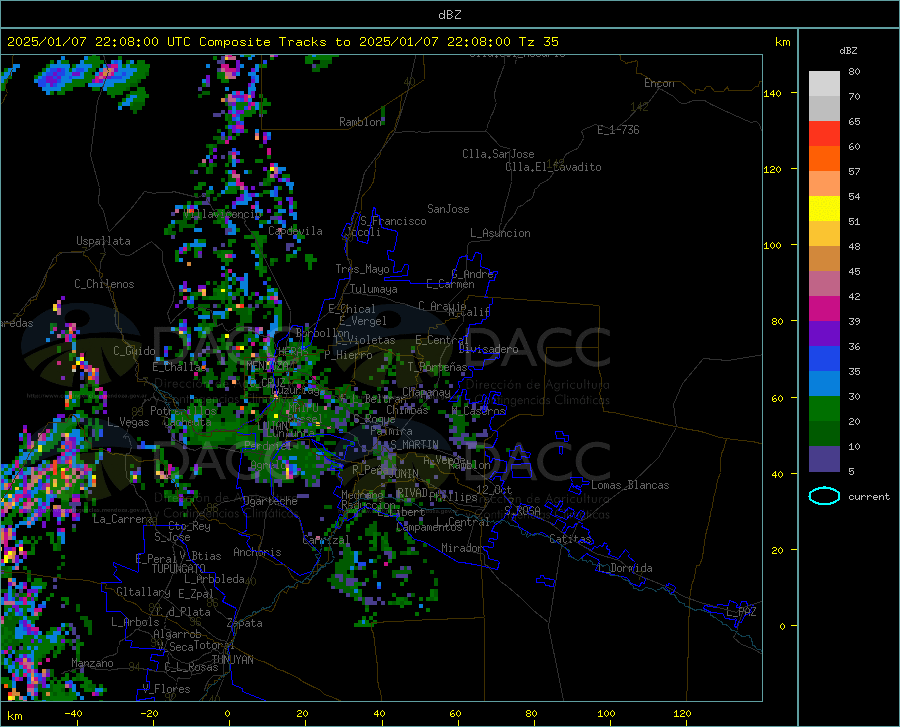
Task: Click the 60 dBZ red legend swatch
Action: [x=824, y=133]
